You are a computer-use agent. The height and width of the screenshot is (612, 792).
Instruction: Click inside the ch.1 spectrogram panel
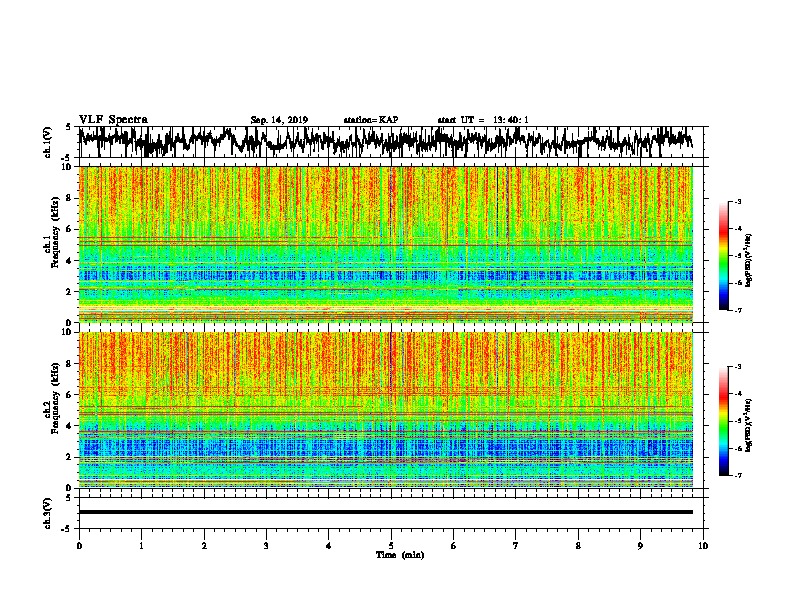[x=385, y=244]
